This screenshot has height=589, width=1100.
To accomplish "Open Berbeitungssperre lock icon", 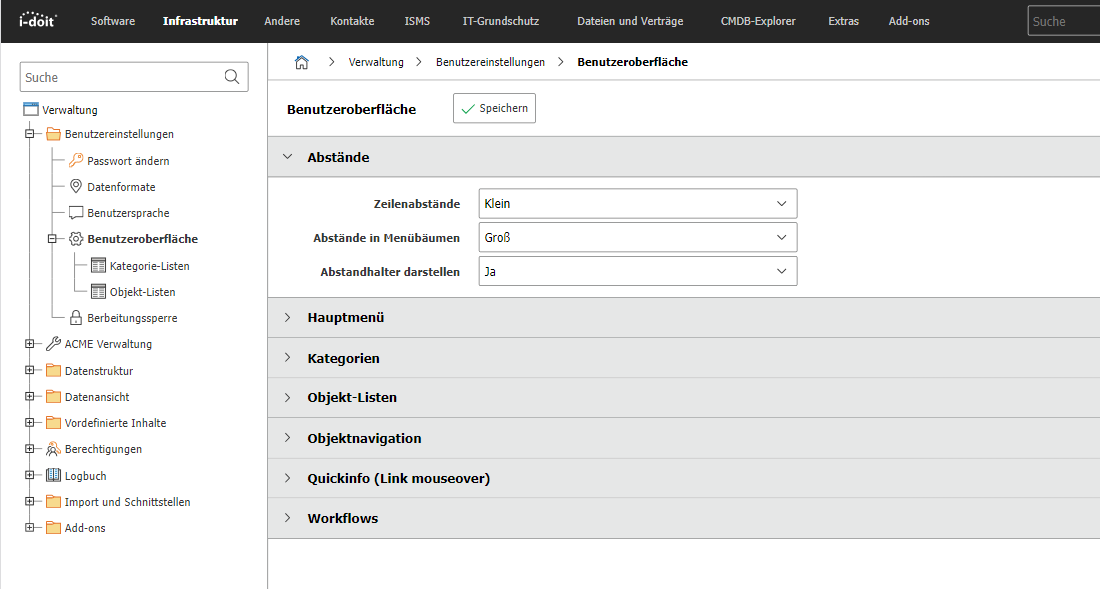I will click(76, 318).
